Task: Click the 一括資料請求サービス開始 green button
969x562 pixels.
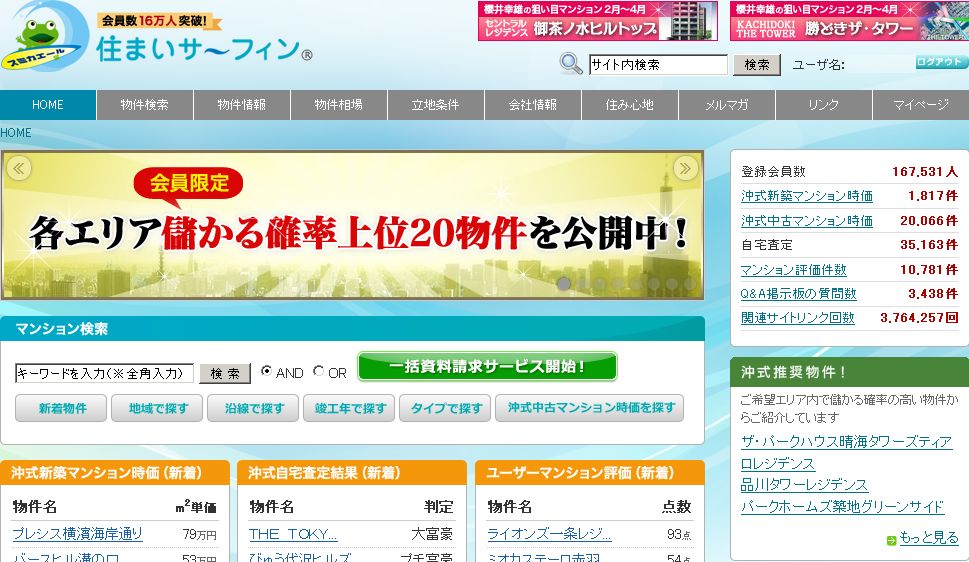Action: coord(487,367)
